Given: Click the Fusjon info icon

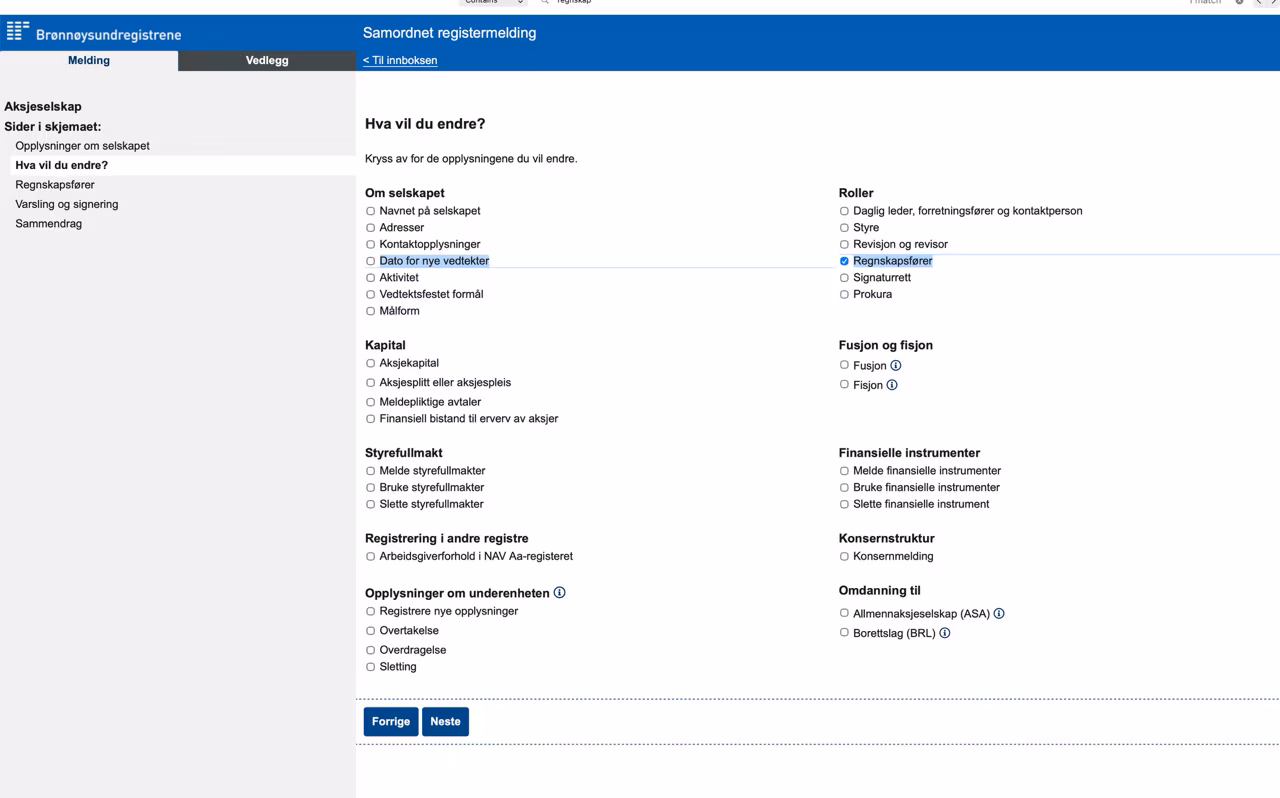Looking at the screenshot, I should pos(896,366).
